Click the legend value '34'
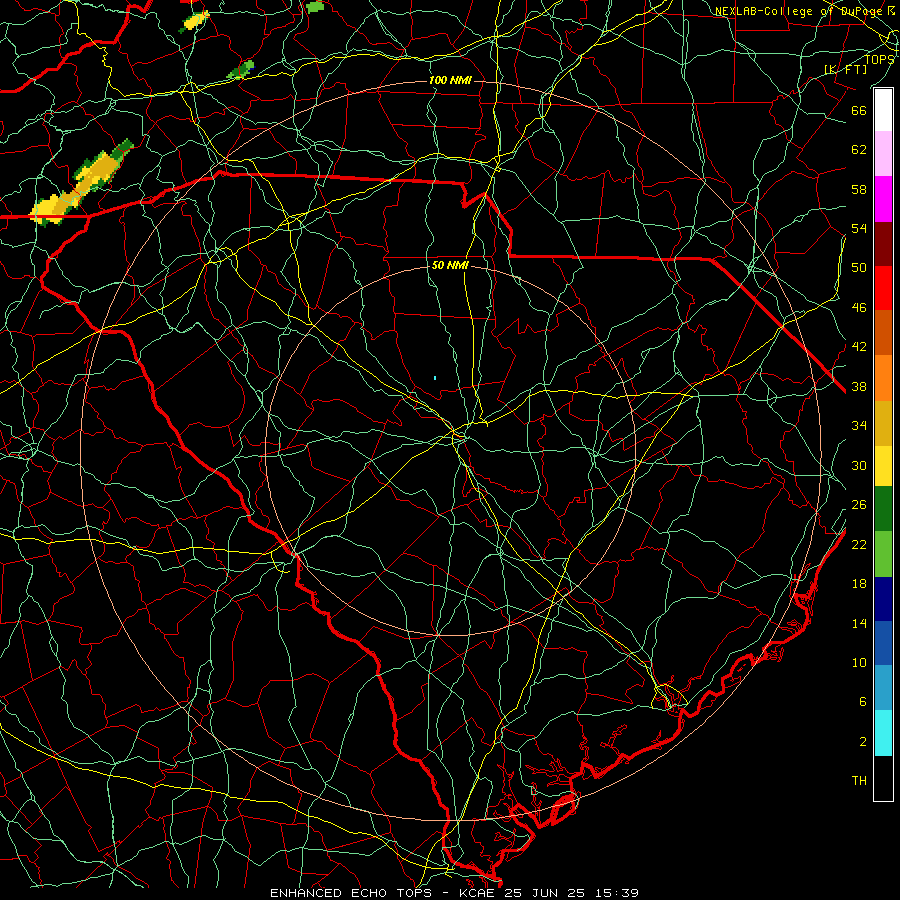Screen dimensions: 900x900 (x=859, y=425)
